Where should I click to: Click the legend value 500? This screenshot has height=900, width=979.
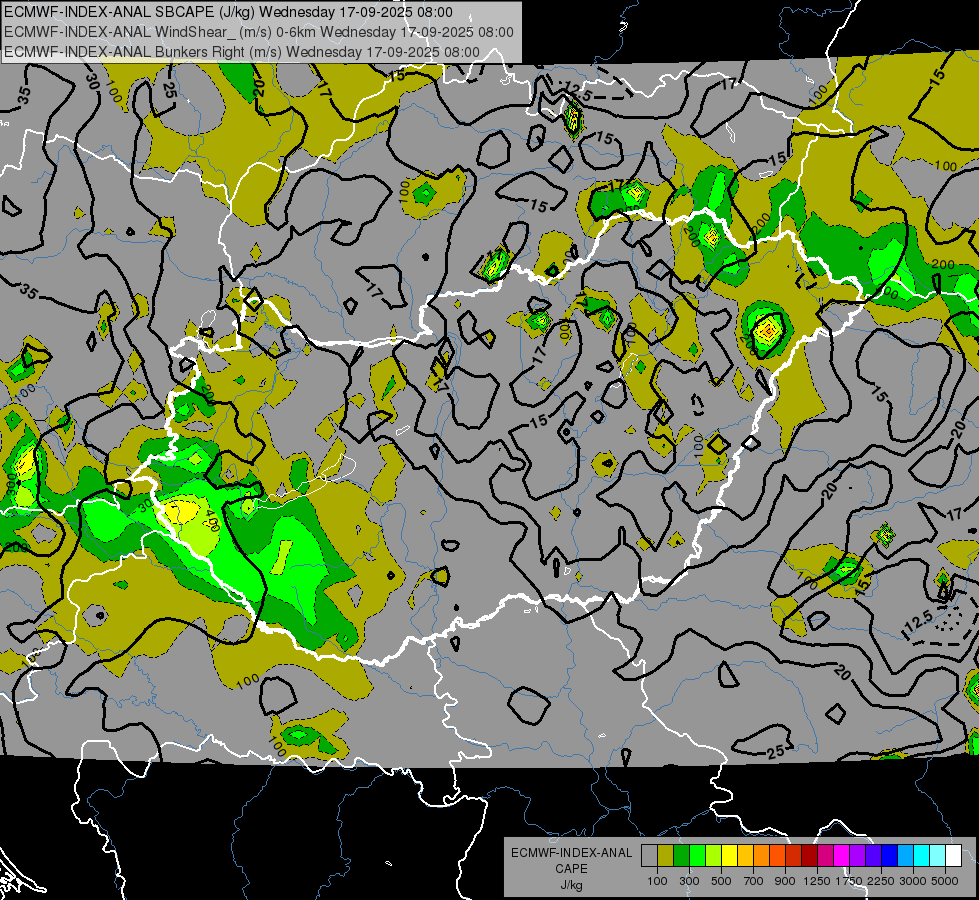[721, 881]
